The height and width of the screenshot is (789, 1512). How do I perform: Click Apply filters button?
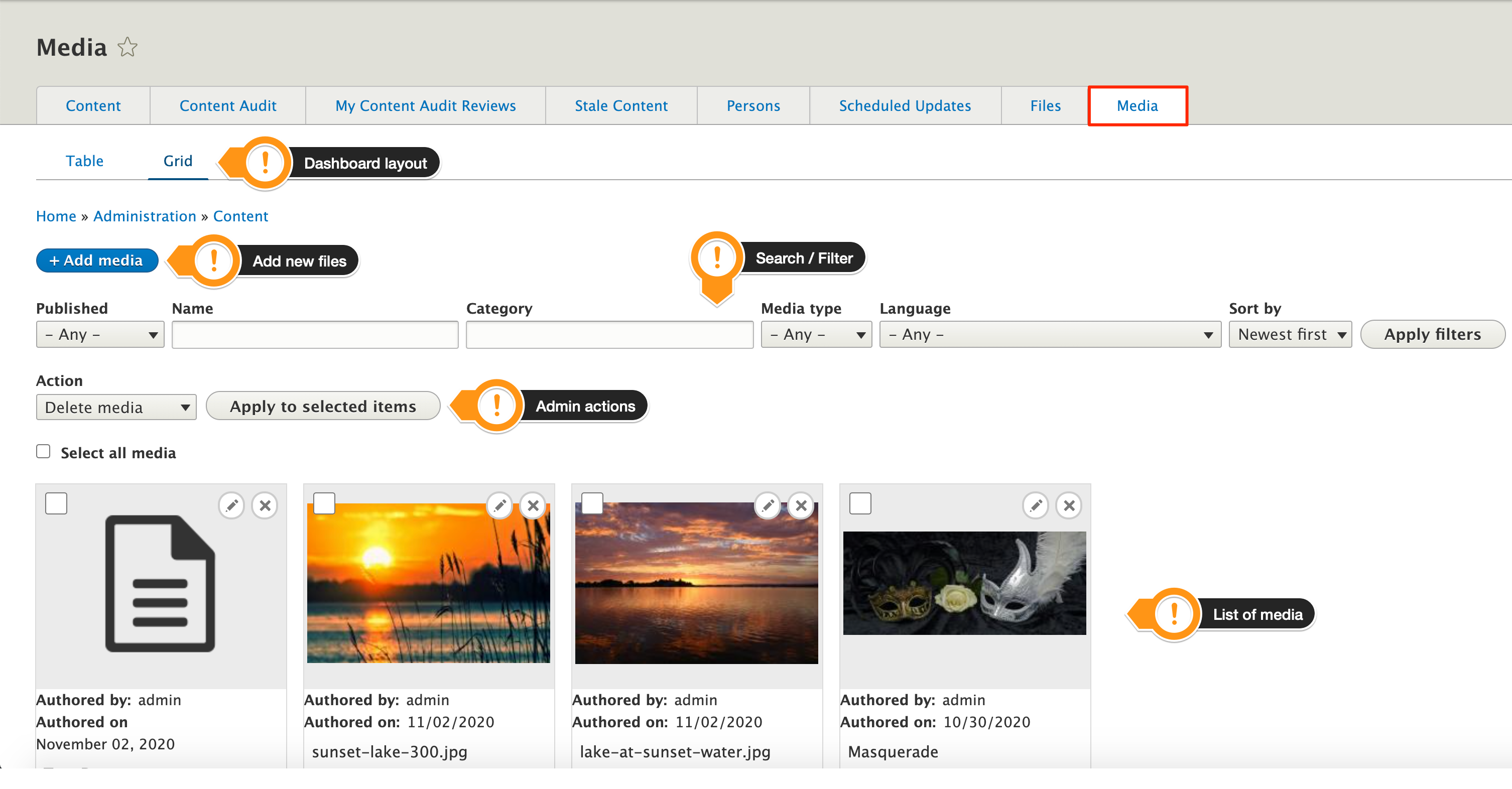point(1432,335)
